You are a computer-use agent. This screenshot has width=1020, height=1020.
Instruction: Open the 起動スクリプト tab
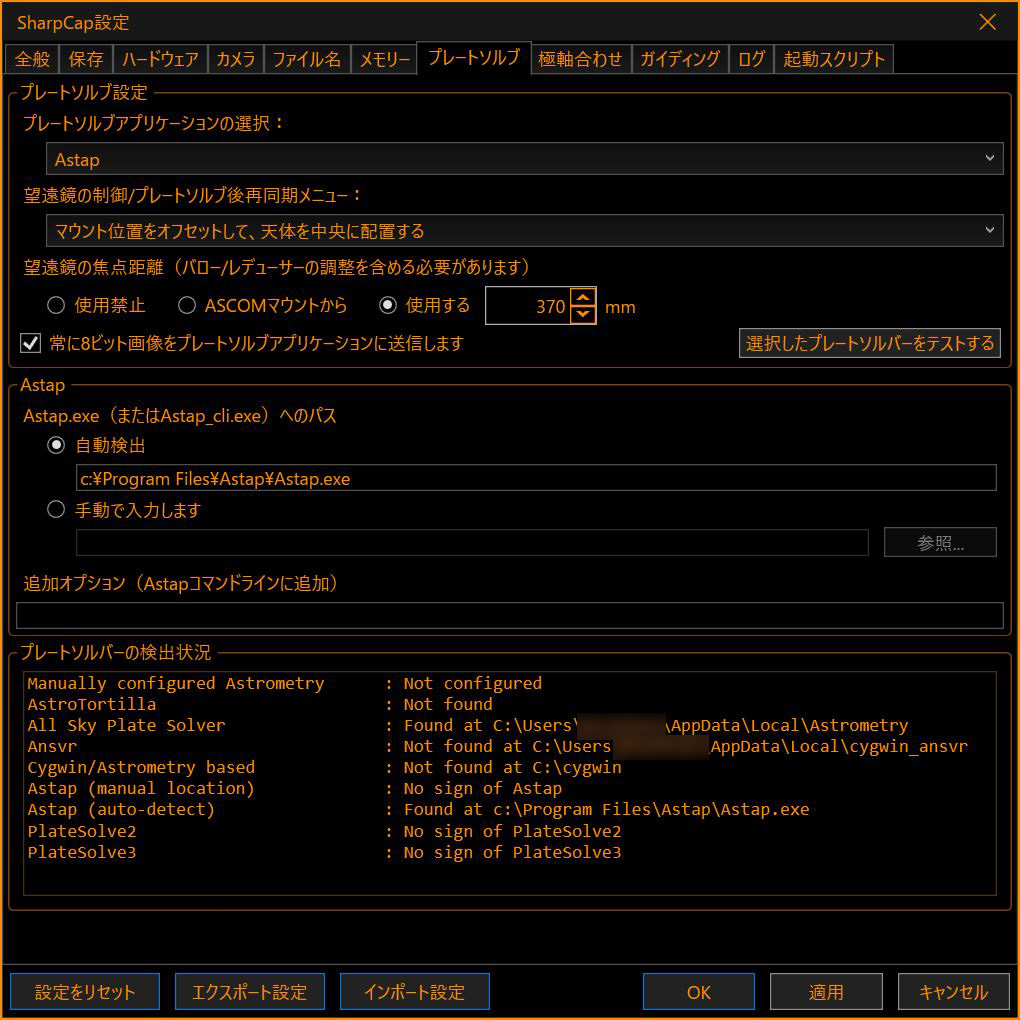[x=833, y=59]
